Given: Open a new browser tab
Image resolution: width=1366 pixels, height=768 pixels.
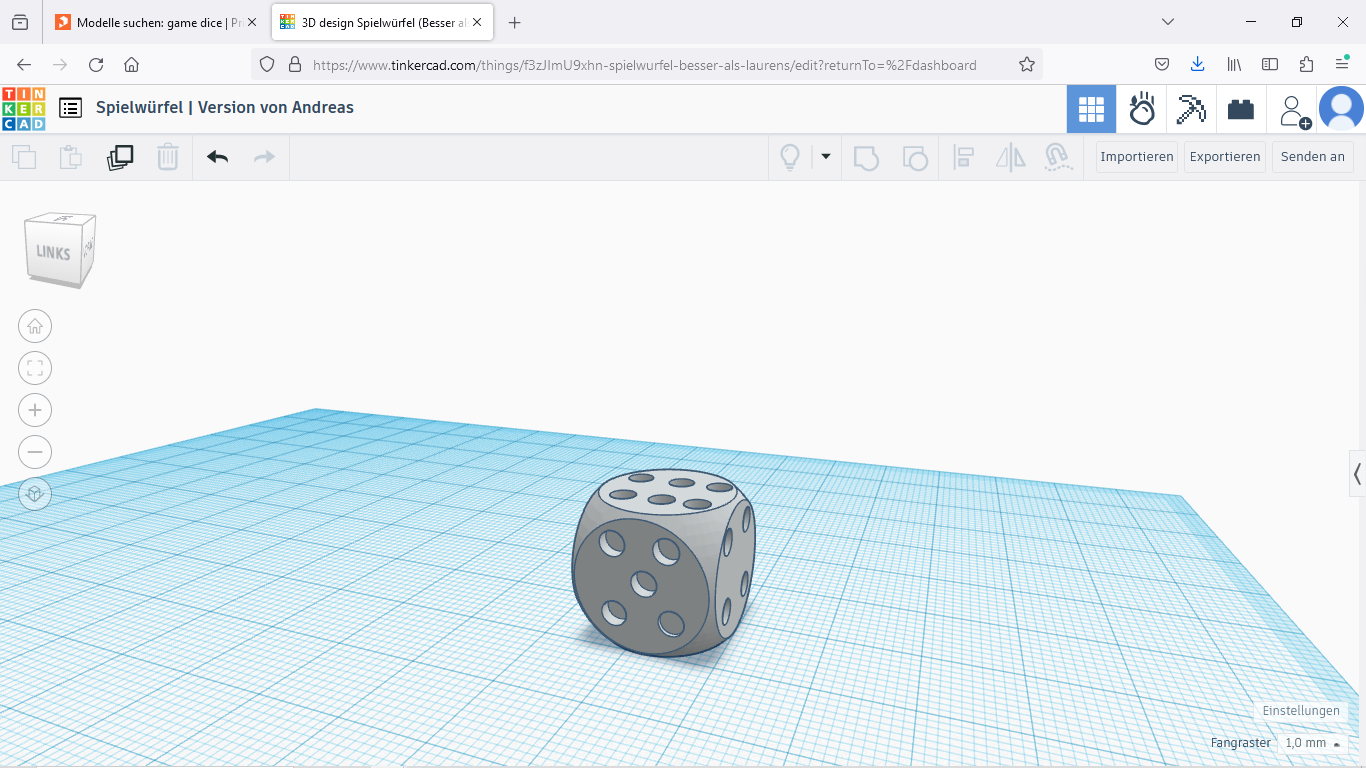Looking at the screenshot, I should 514,22.
